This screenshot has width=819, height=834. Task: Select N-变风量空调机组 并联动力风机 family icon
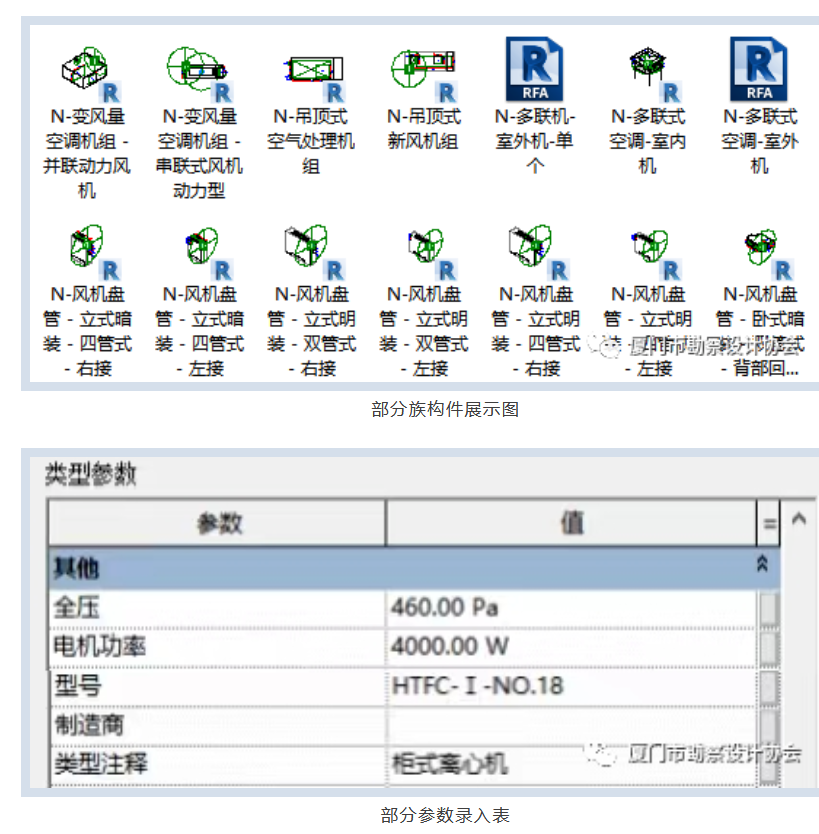tap(89, 73)
